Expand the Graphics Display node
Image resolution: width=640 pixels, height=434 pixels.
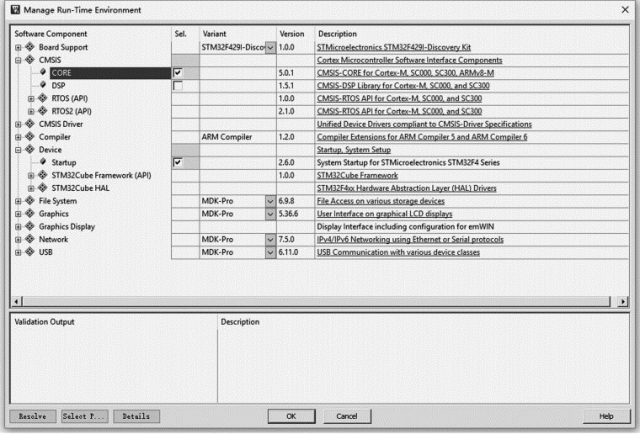(18, 227)
